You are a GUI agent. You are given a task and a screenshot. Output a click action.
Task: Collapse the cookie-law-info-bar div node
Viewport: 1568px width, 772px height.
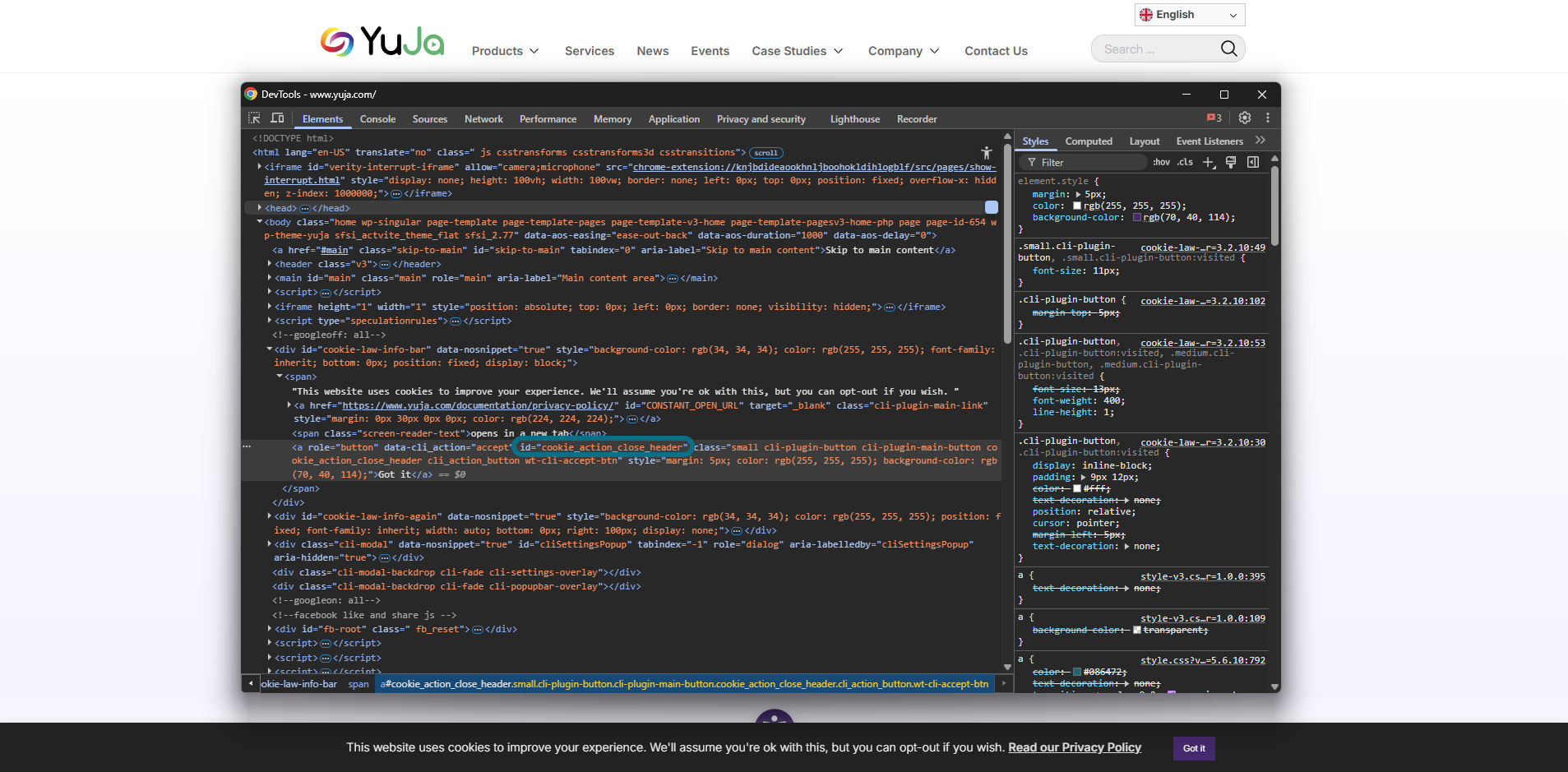pos(270,349)
